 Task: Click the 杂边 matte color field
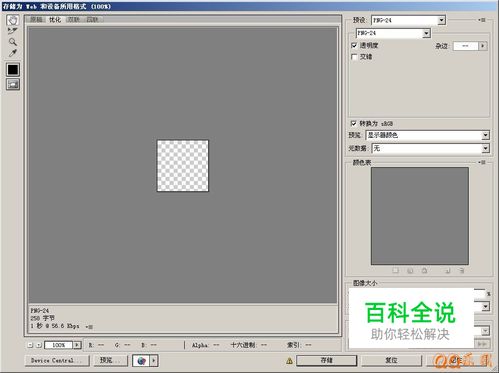(466, 46)
